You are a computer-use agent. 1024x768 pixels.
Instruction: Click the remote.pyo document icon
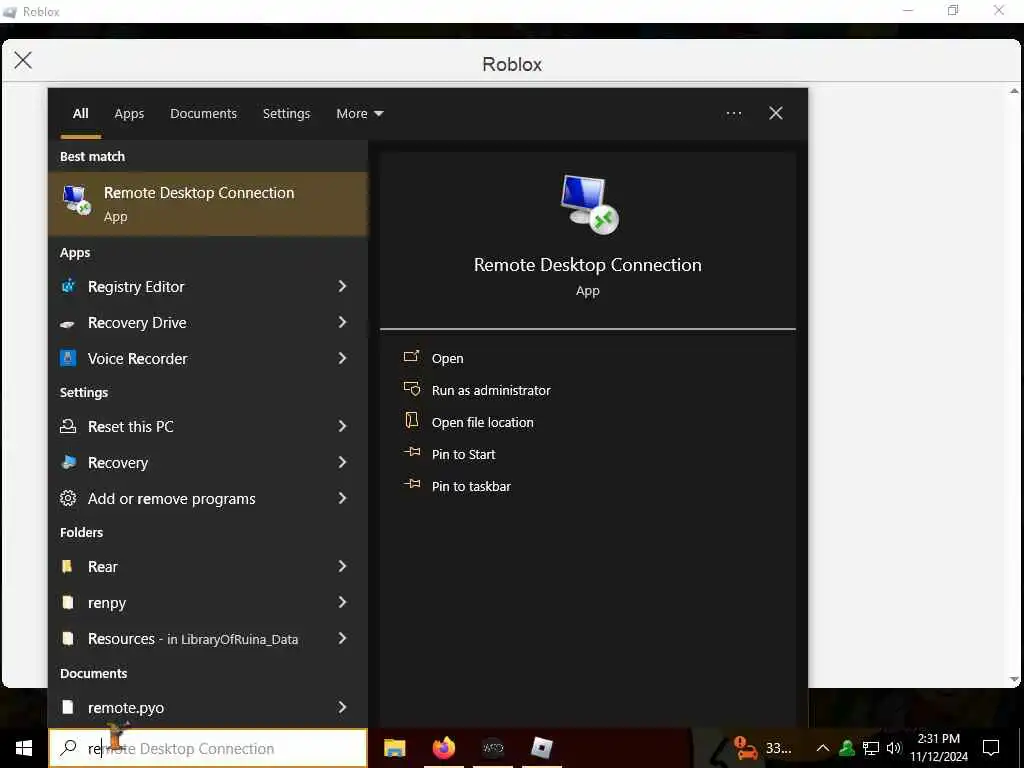pos(67,707)
